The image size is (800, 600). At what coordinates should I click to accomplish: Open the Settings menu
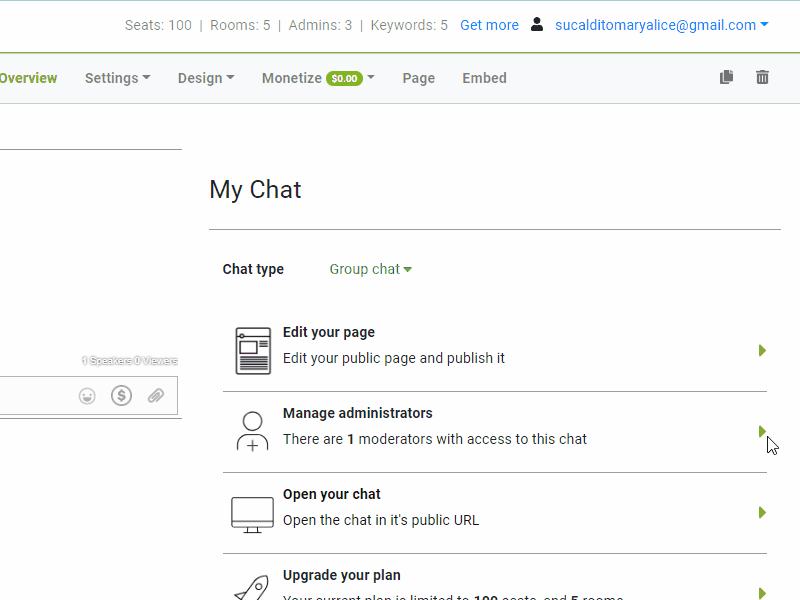tap(116, 77)
